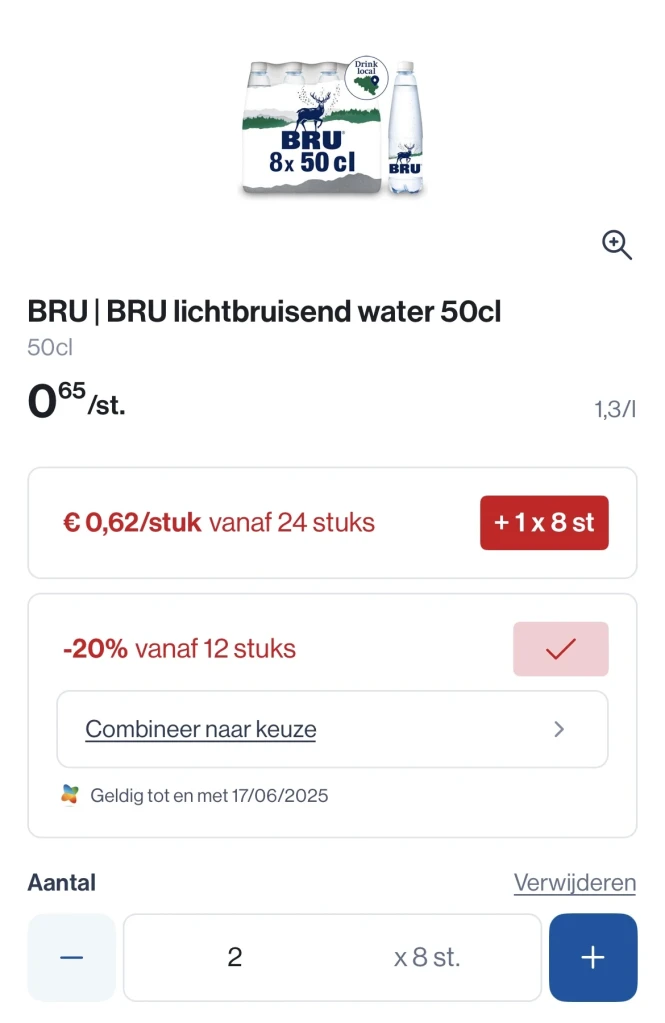
Task: Click the plus icon to increase quantity
Action: click(592, 957)
